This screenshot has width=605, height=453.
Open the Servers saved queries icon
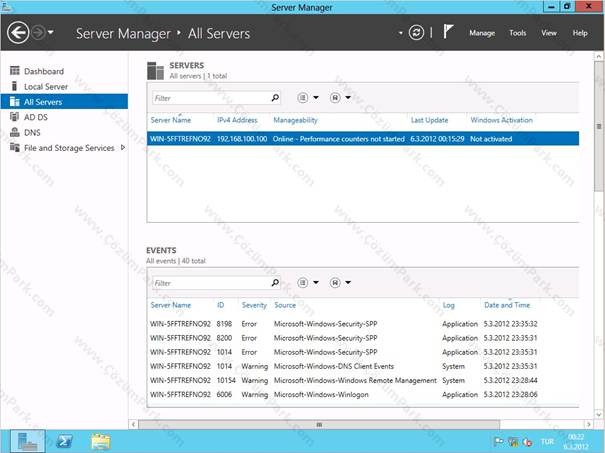tap(335, 98)
